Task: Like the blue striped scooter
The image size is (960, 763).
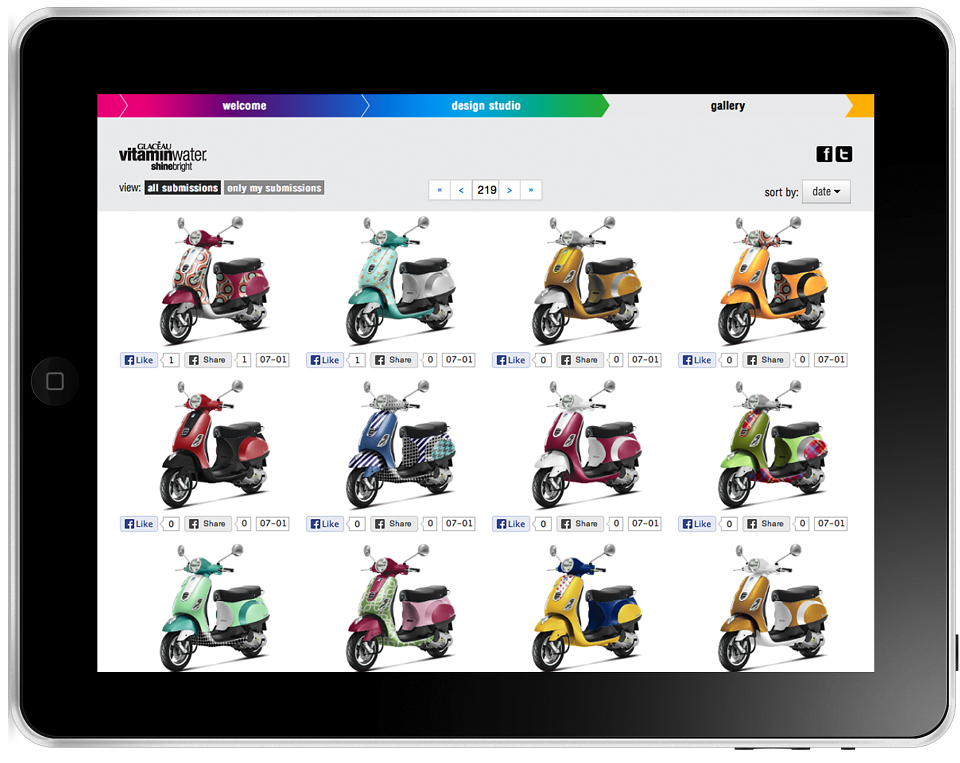Action: (x=325, y=524)
